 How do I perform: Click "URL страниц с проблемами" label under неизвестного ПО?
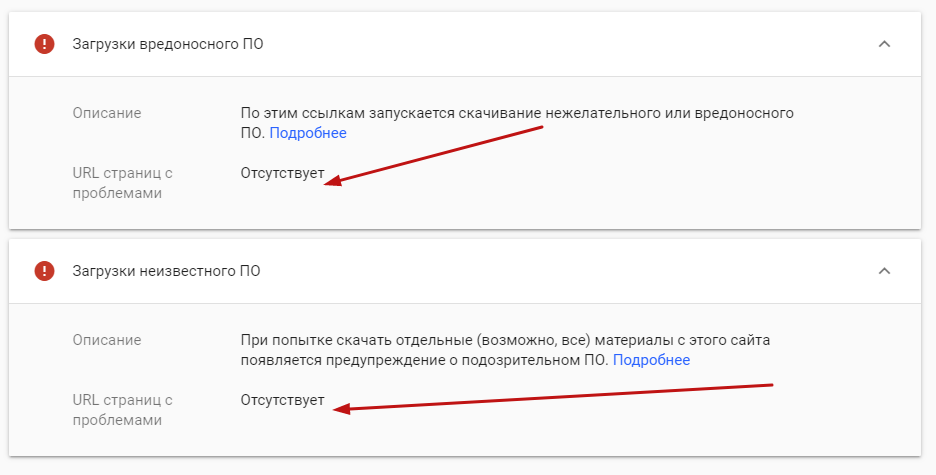tap(122, 410)
